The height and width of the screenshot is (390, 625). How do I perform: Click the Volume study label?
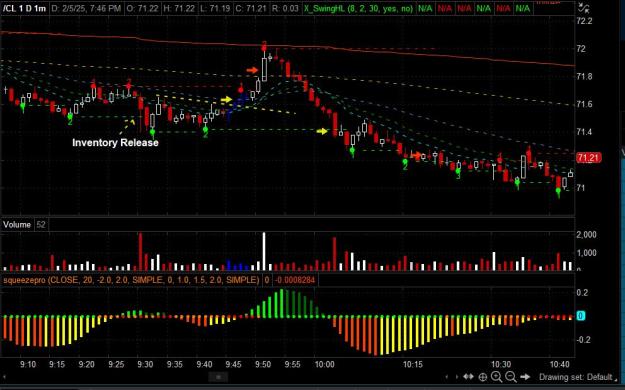pos(17,225)
